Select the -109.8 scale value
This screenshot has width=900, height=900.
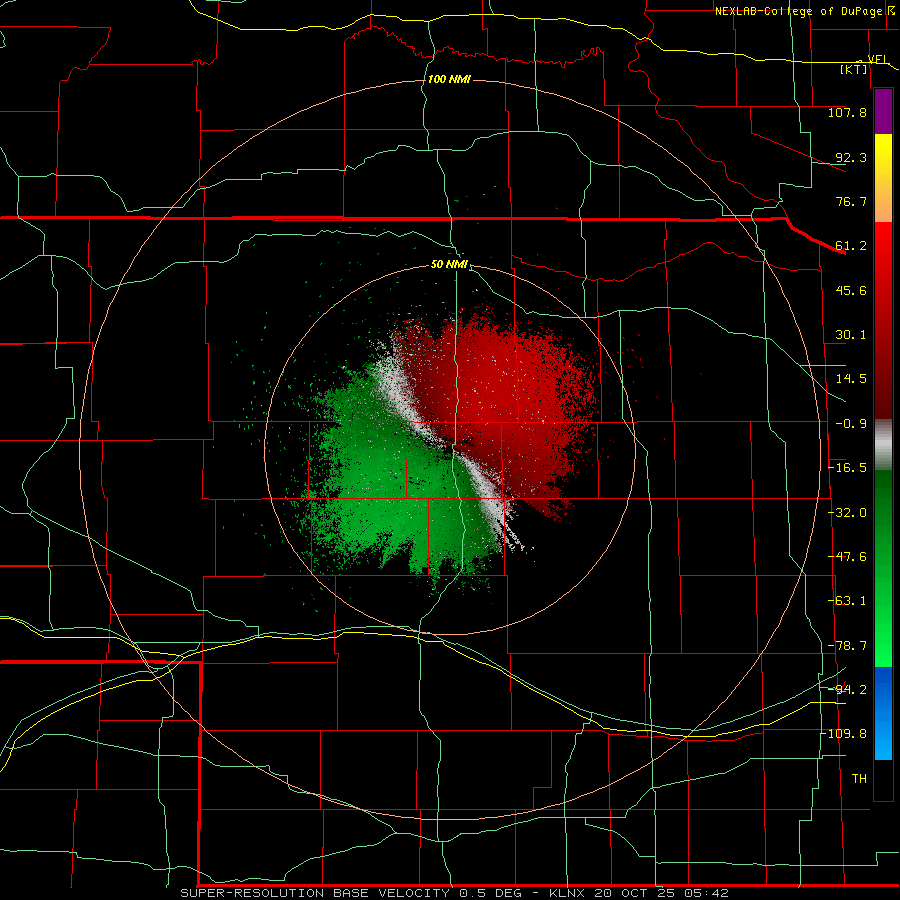(x=844, y=734)
